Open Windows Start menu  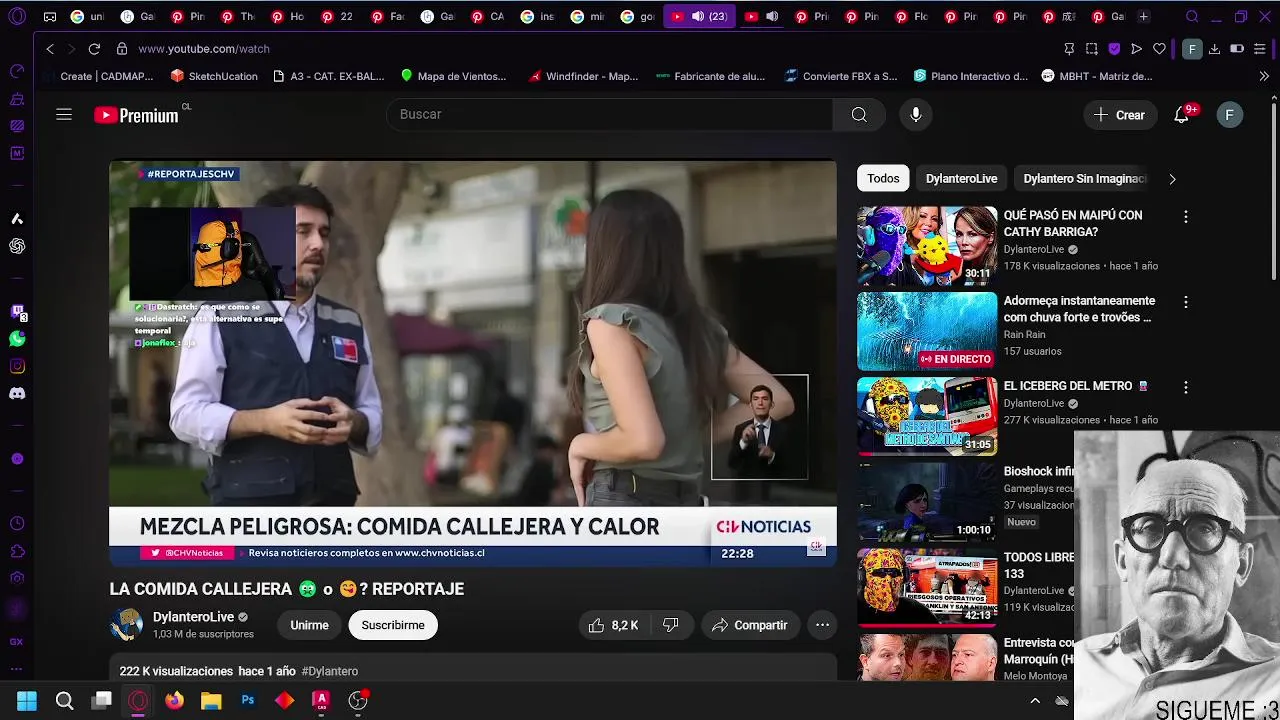[x=27, y=701]
